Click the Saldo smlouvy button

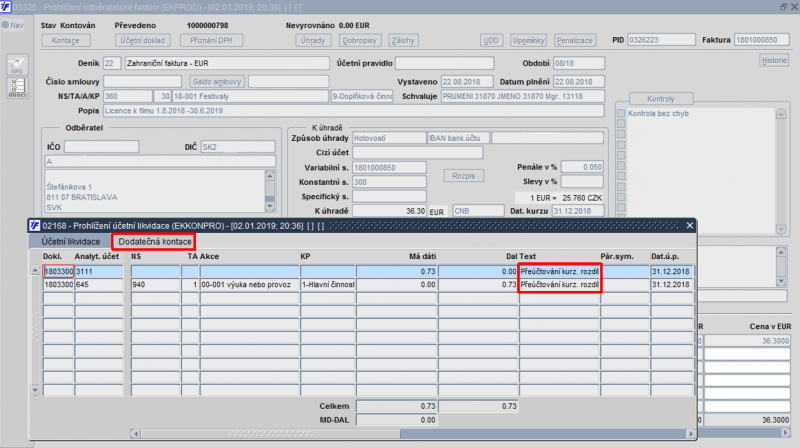click(217, 82)
